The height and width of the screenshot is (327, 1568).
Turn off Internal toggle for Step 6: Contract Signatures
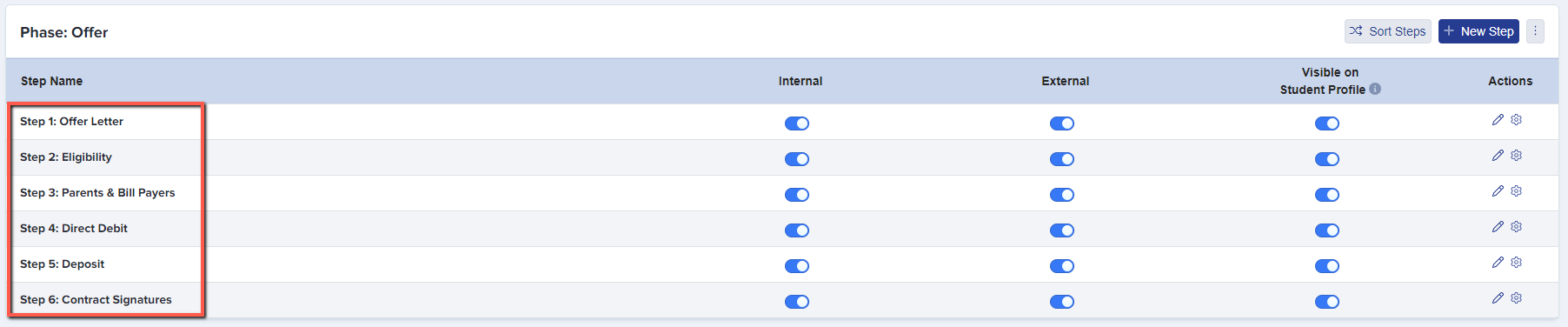click(x=797, y=302)
